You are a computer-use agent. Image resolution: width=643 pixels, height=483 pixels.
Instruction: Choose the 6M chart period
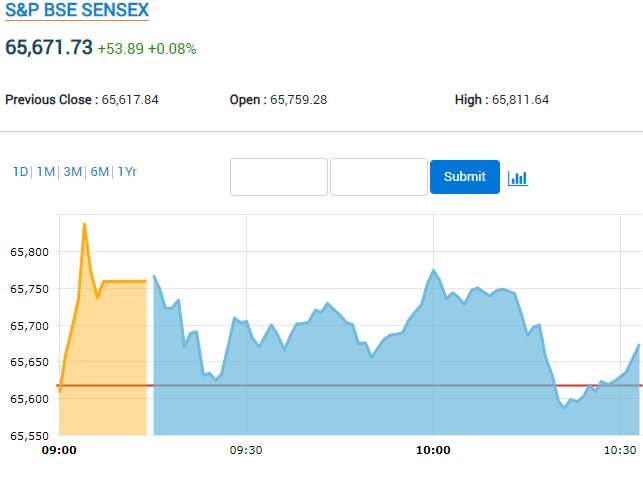pos(99,172)
